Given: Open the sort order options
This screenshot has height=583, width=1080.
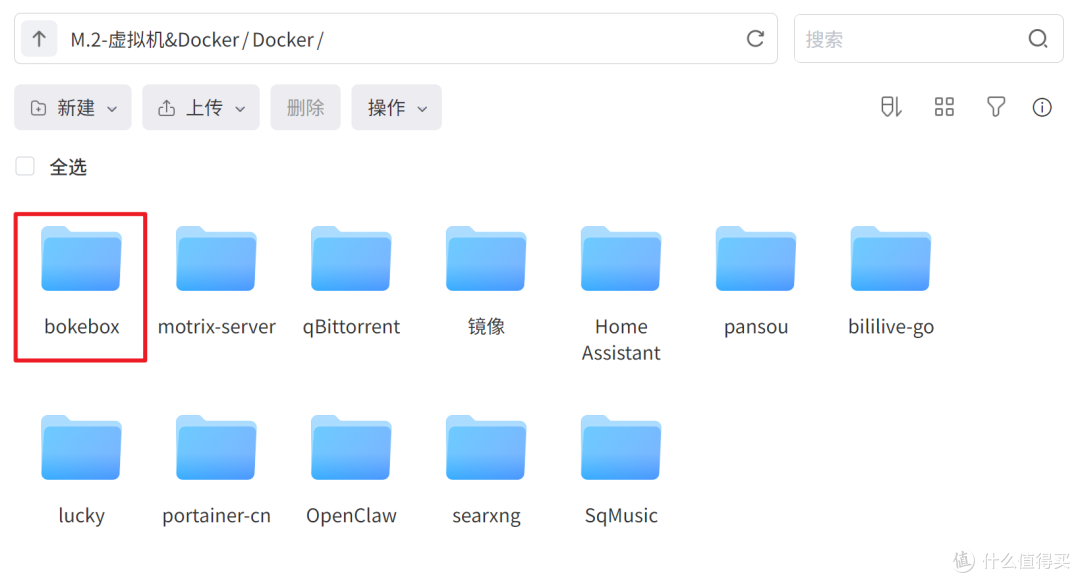Looking at the screenshot, I should [x=891, y=107].
